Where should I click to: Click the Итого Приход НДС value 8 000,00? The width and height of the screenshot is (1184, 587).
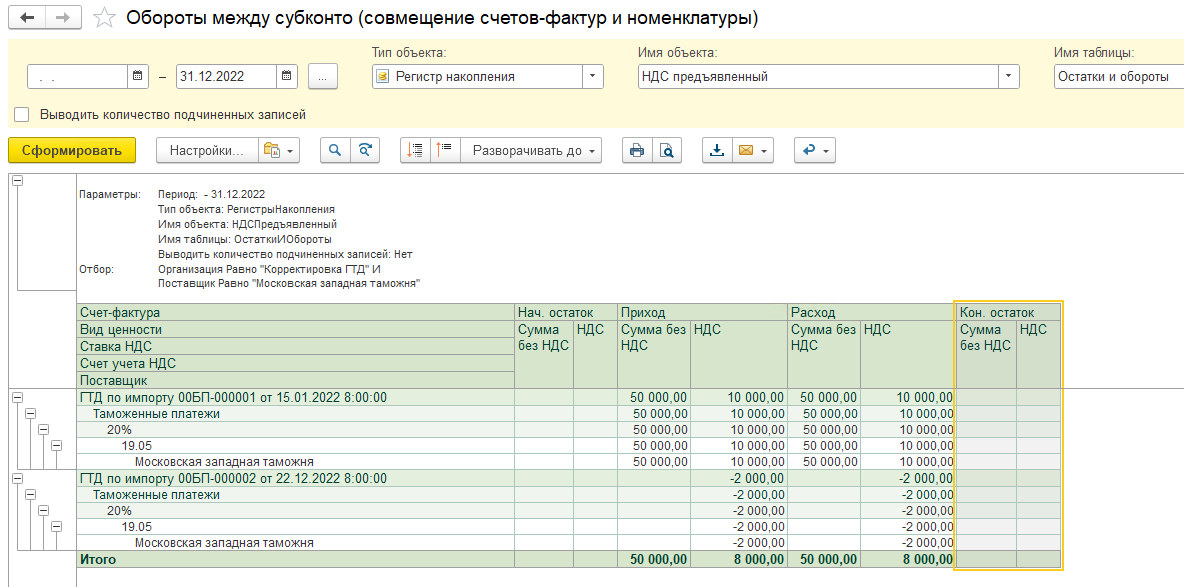[x=738, y=560]
